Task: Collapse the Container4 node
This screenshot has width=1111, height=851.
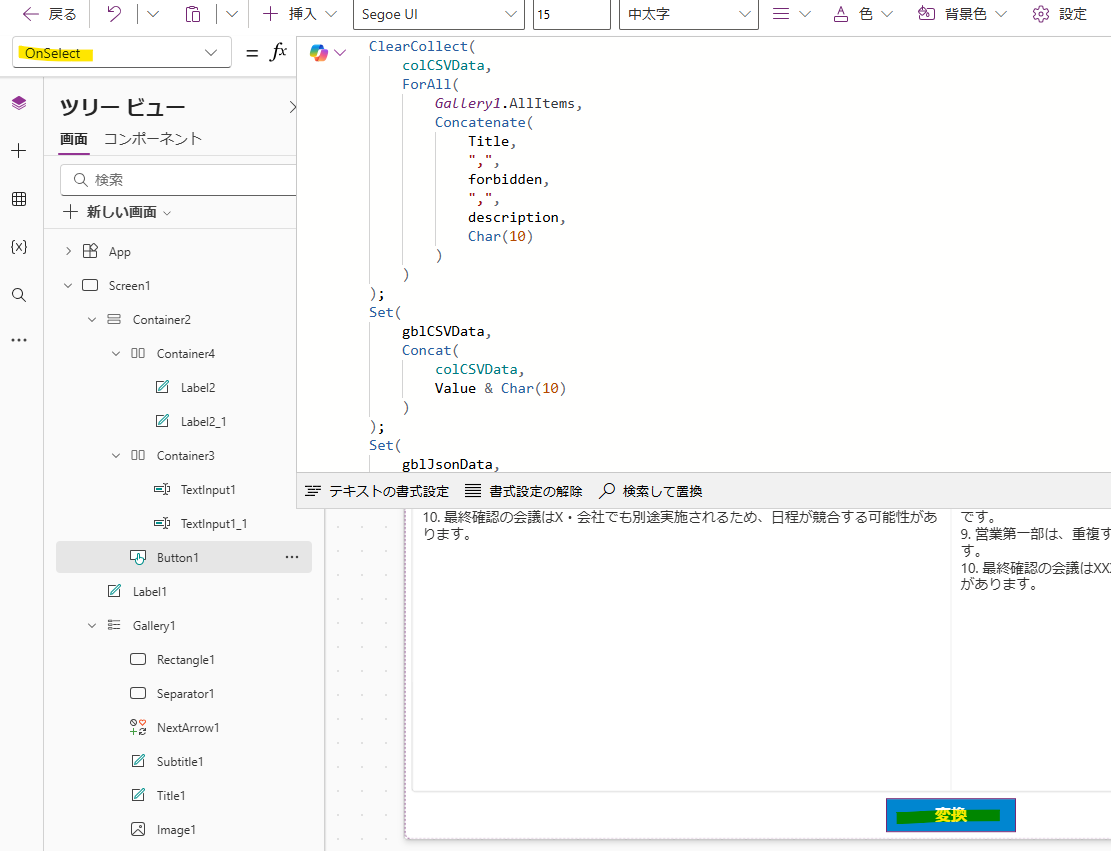Action: coord(116,354)
